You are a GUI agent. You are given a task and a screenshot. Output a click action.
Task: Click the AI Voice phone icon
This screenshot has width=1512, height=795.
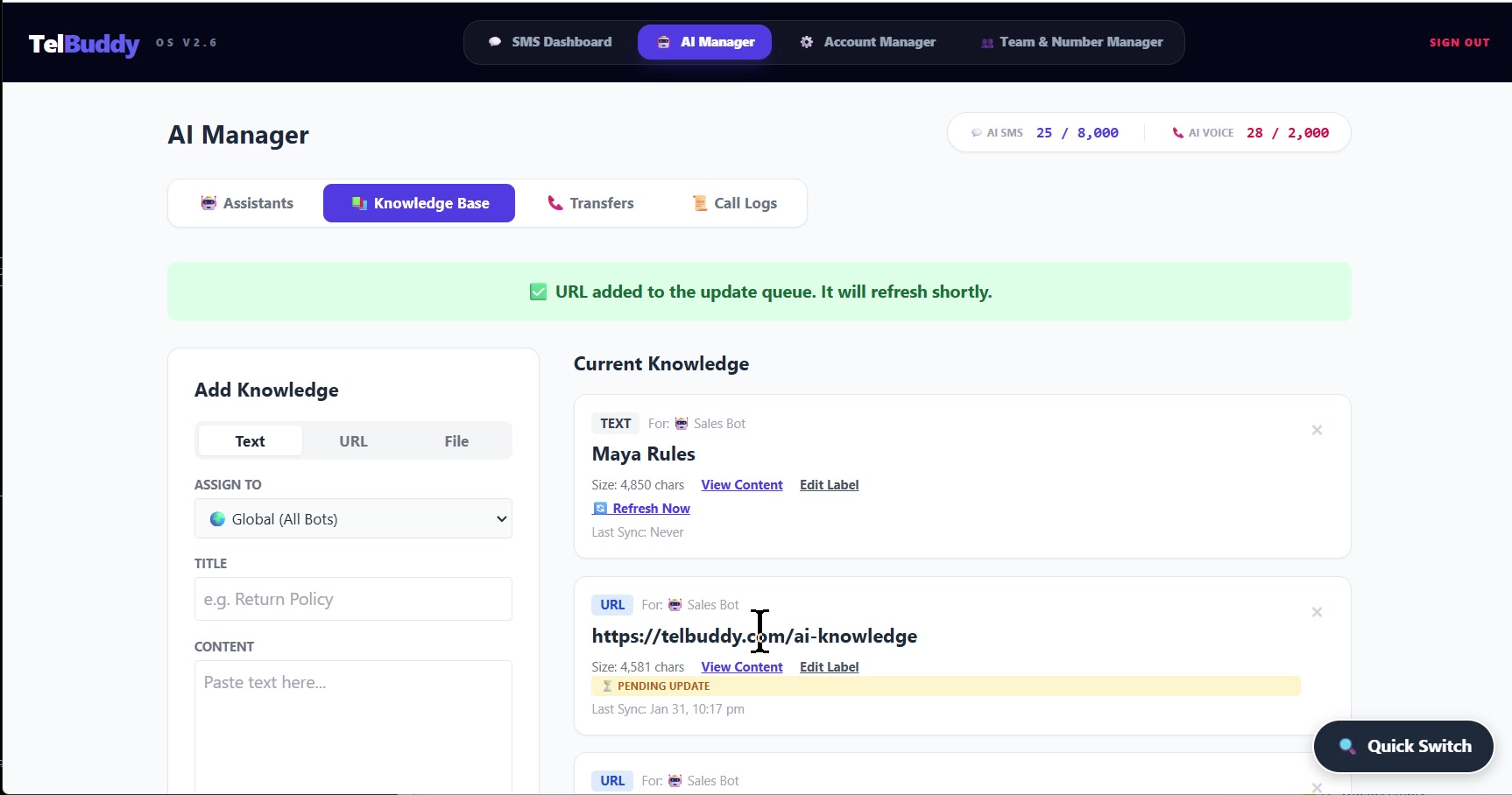point(1177,133)
